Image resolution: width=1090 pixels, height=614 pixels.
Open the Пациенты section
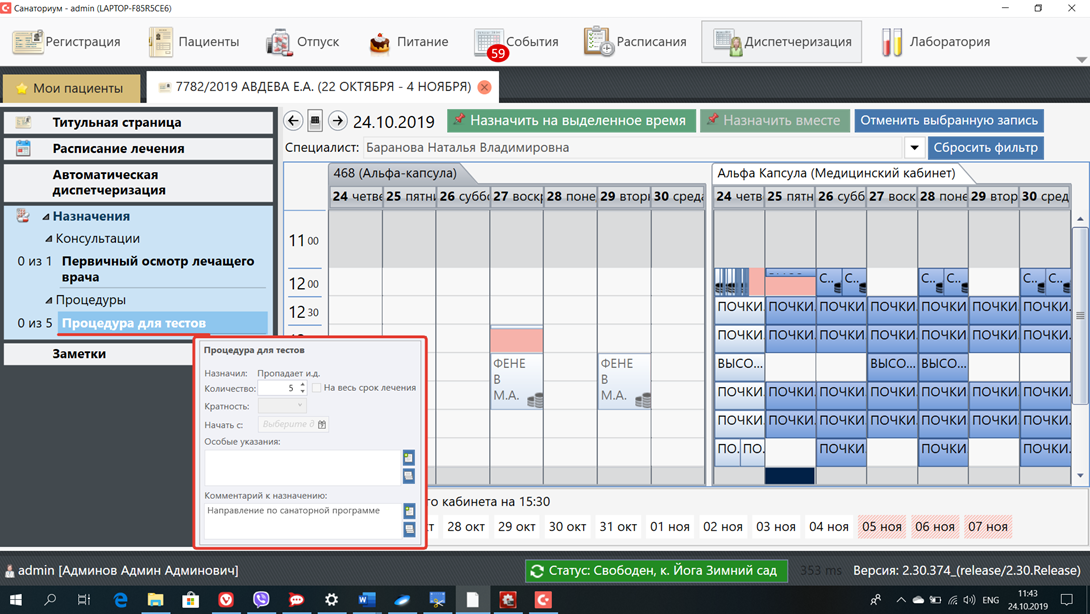[194, 42]
